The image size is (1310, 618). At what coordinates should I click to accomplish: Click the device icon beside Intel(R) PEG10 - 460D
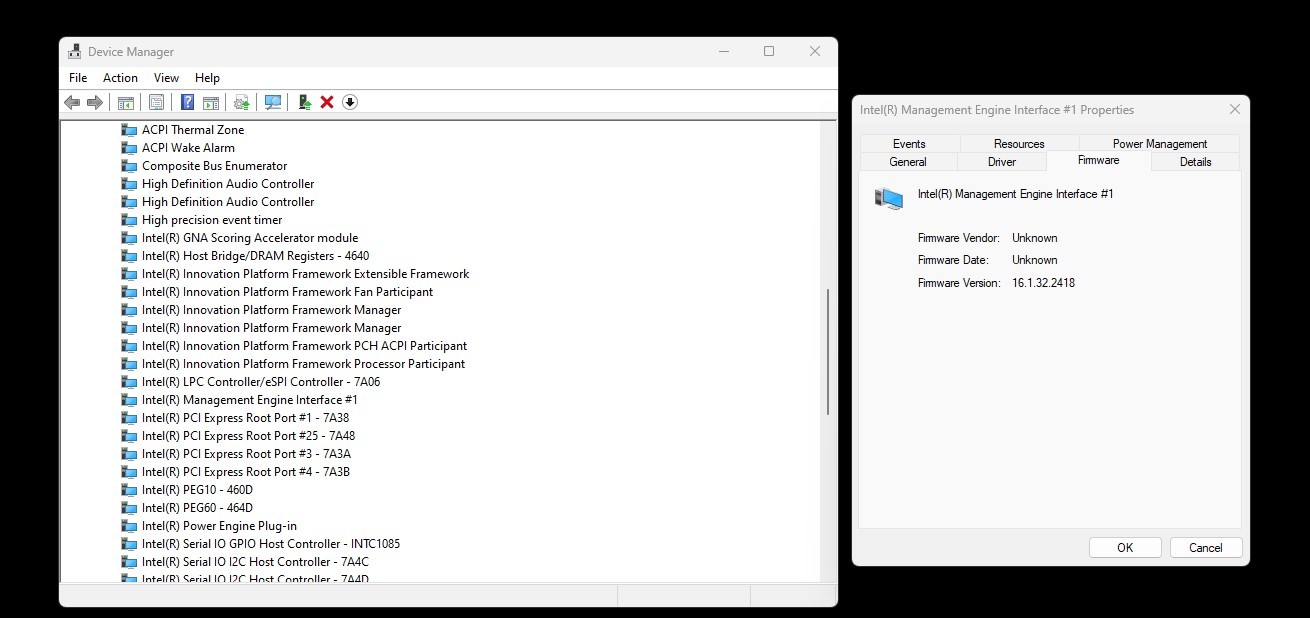pos(129,490)
